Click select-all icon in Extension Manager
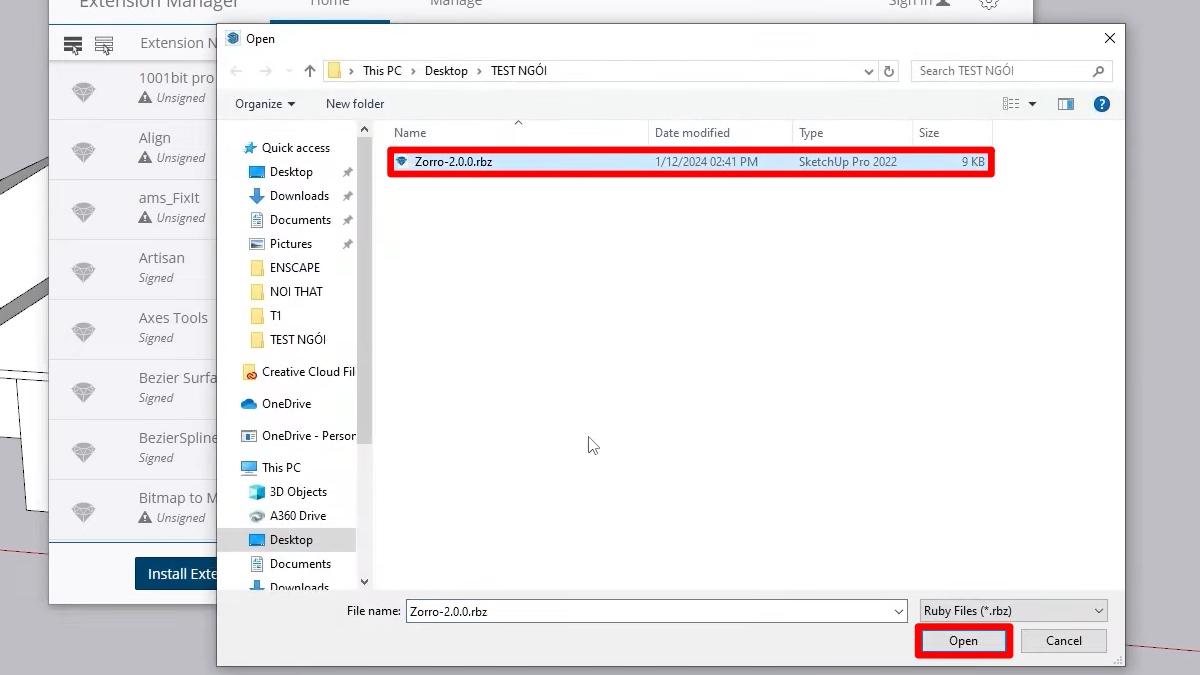This screenshot has width=1200, height=675. point(73,45)
